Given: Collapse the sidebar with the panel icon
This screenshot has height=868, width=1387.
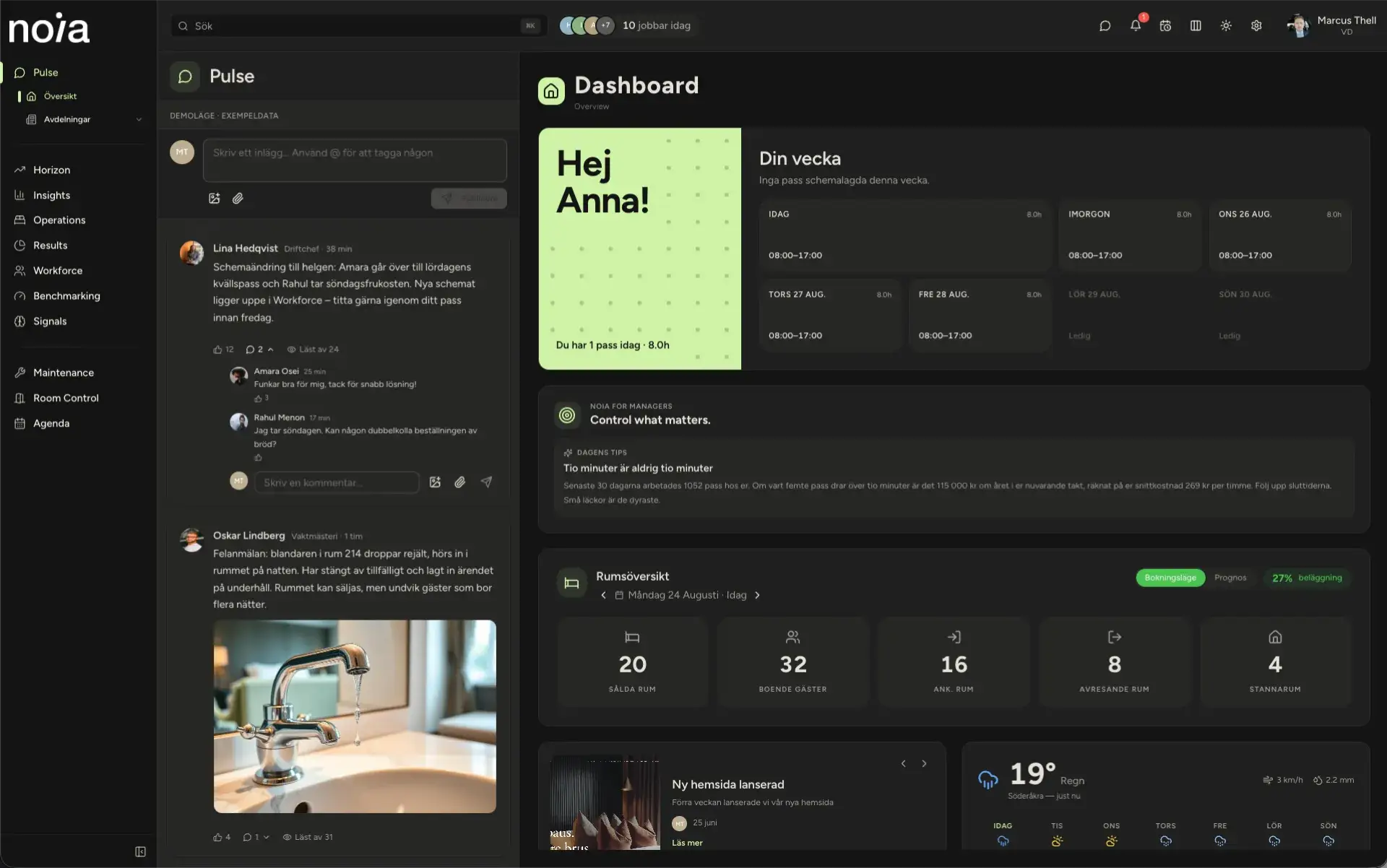Looking at the screenshot, I should tap(140, 851).
